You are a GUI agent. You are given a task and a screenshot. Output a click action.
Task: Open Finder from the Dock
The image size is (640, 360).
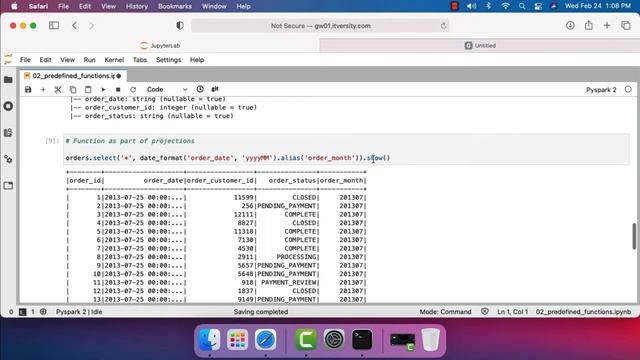point(210,340)
